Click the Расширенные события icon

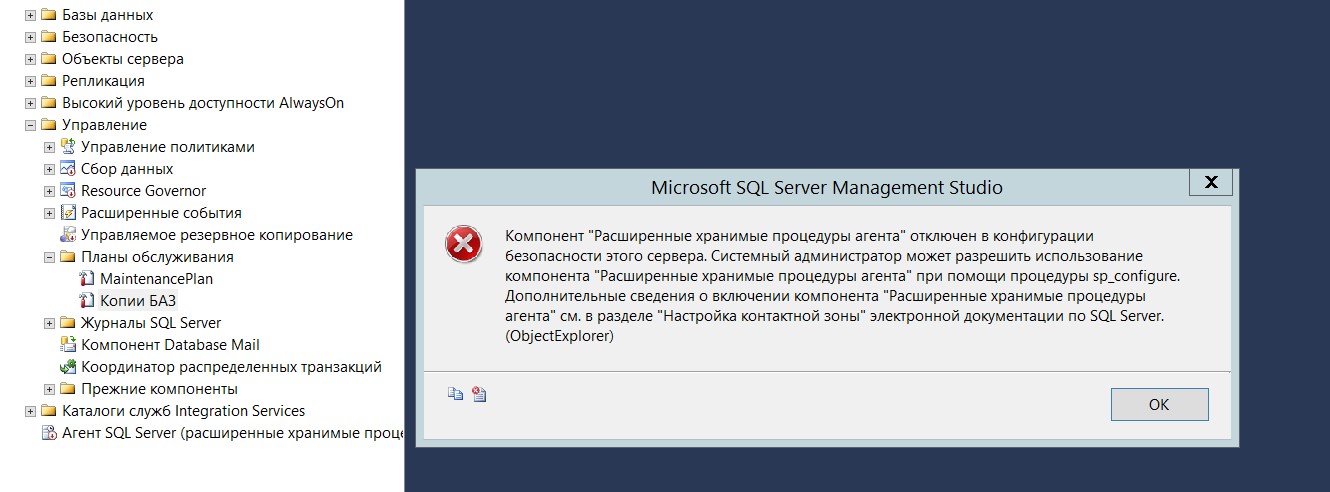pos(68,213)
